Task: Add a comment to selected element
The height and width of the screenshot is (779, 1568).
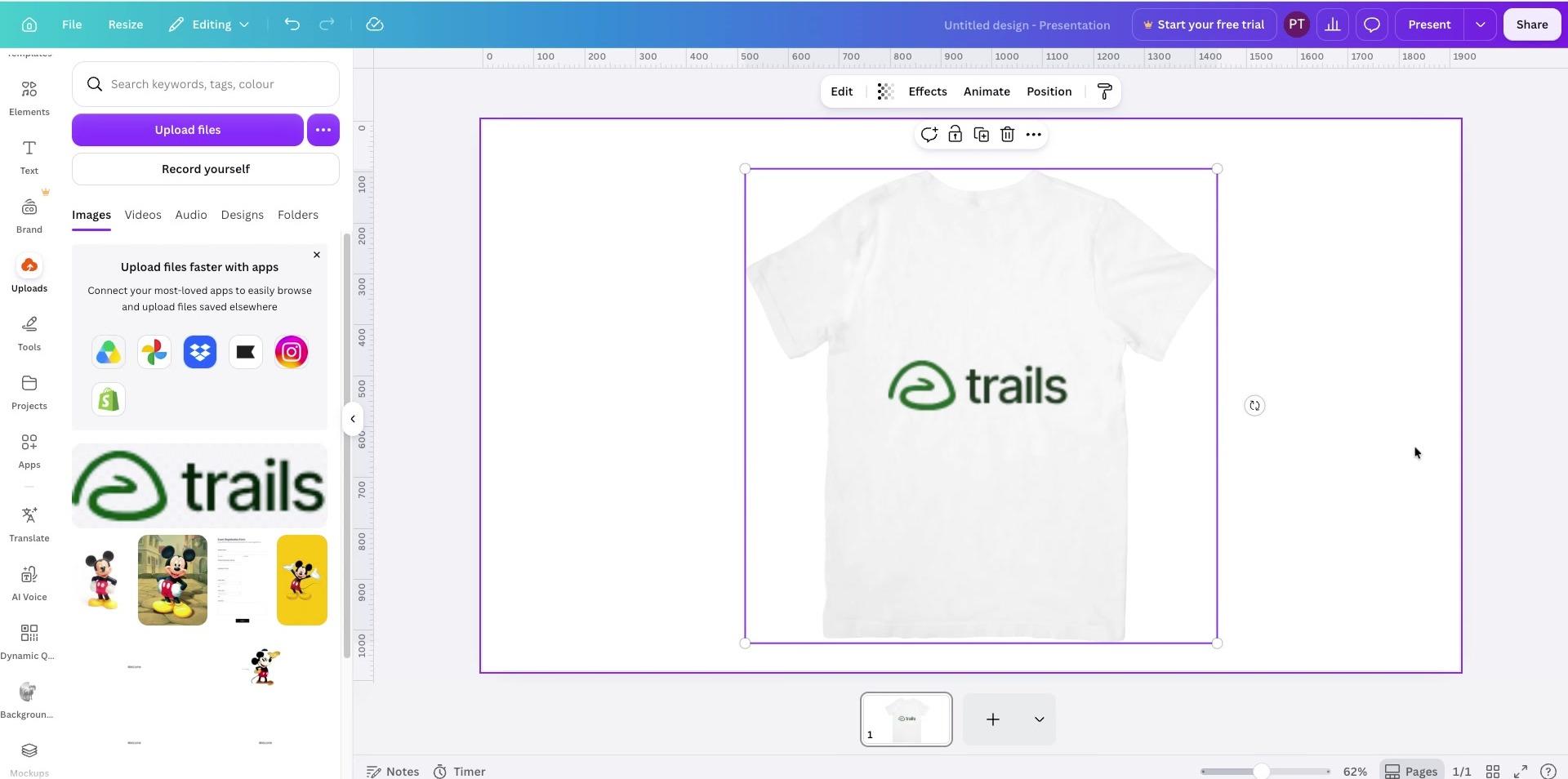Action: pos(929,135)
